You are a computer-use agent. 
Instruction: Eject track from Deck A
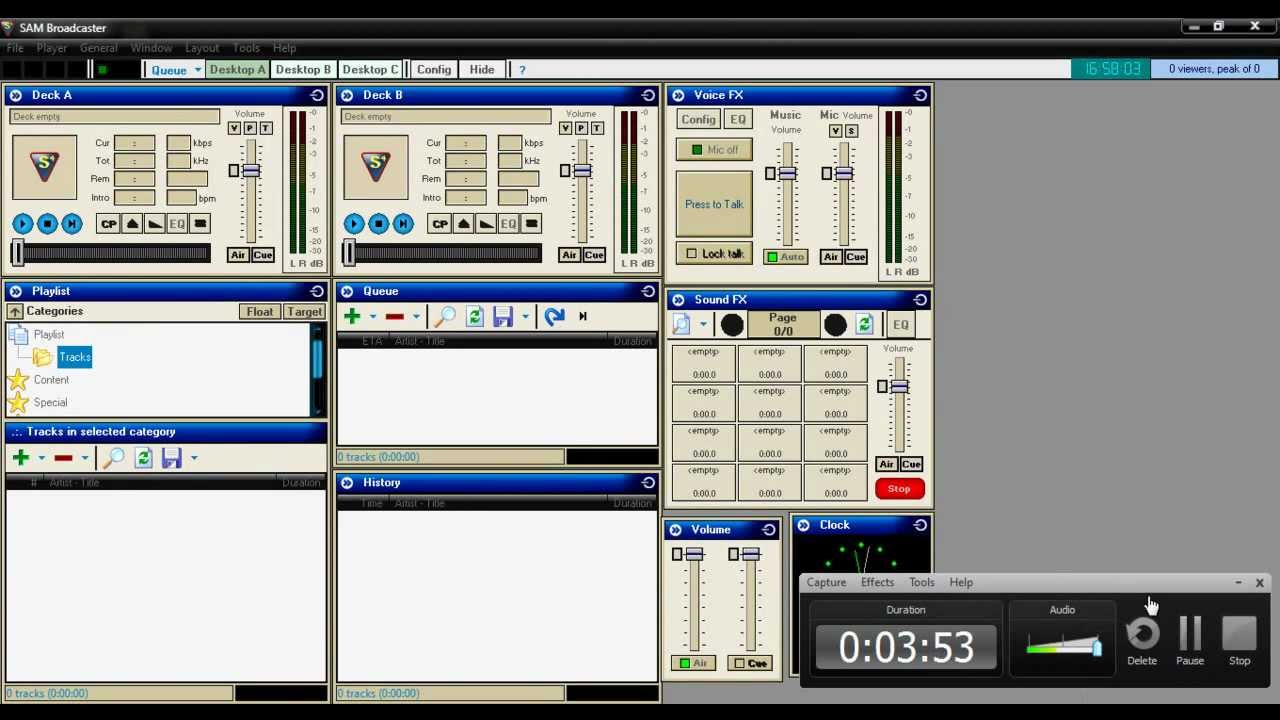point(132,224)
